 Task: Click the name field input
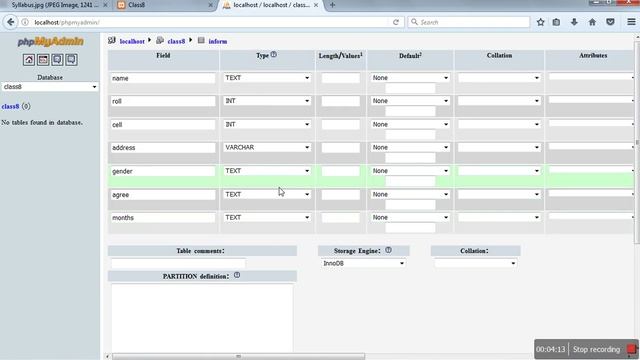point(163,78)
